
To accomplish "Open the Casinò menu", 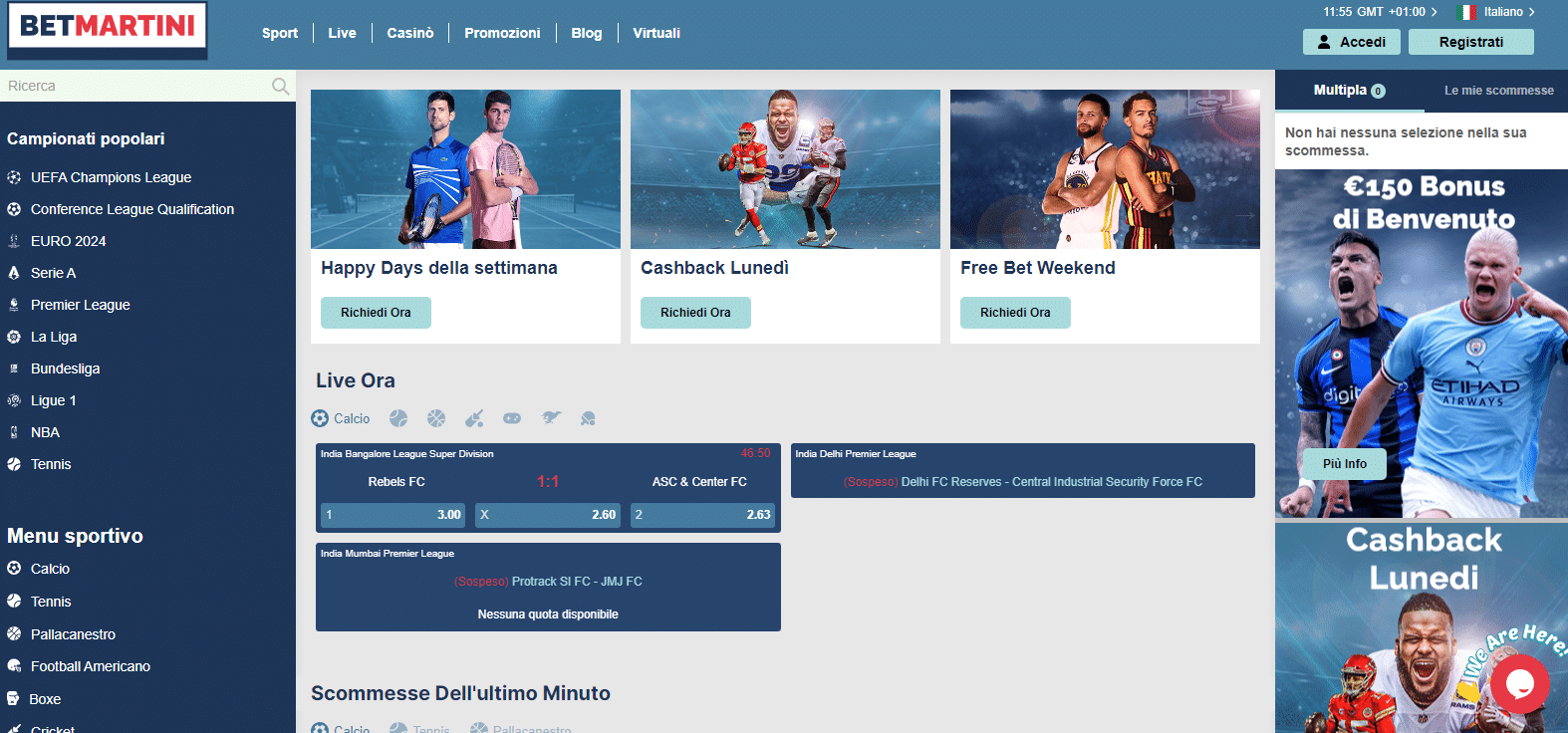I will pos(410,33).
